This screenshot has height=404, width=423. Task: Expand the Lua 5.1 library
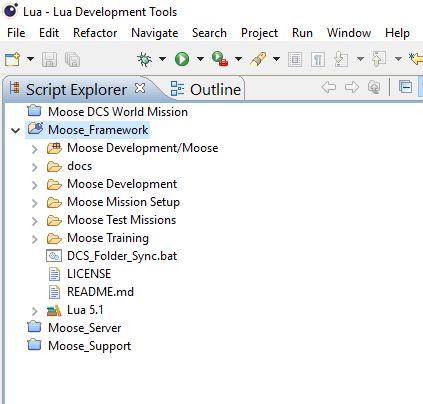point(34,311)
